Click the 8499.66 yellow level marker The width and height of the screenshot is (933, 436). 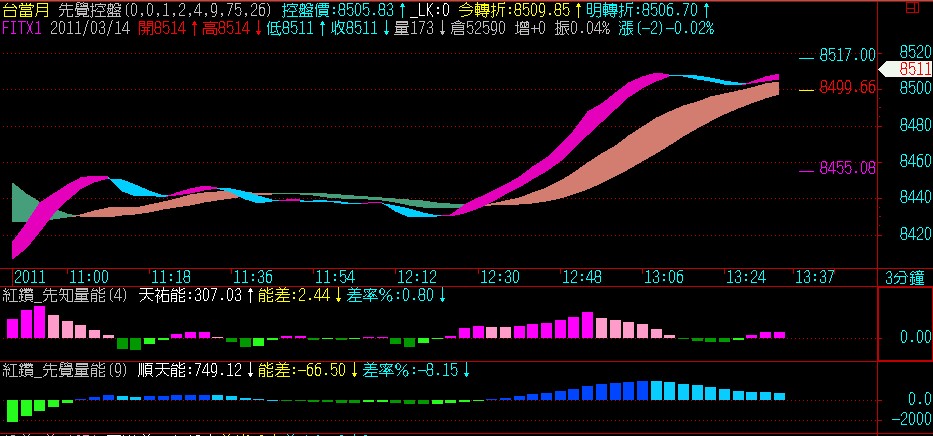[x=846, y=88]
